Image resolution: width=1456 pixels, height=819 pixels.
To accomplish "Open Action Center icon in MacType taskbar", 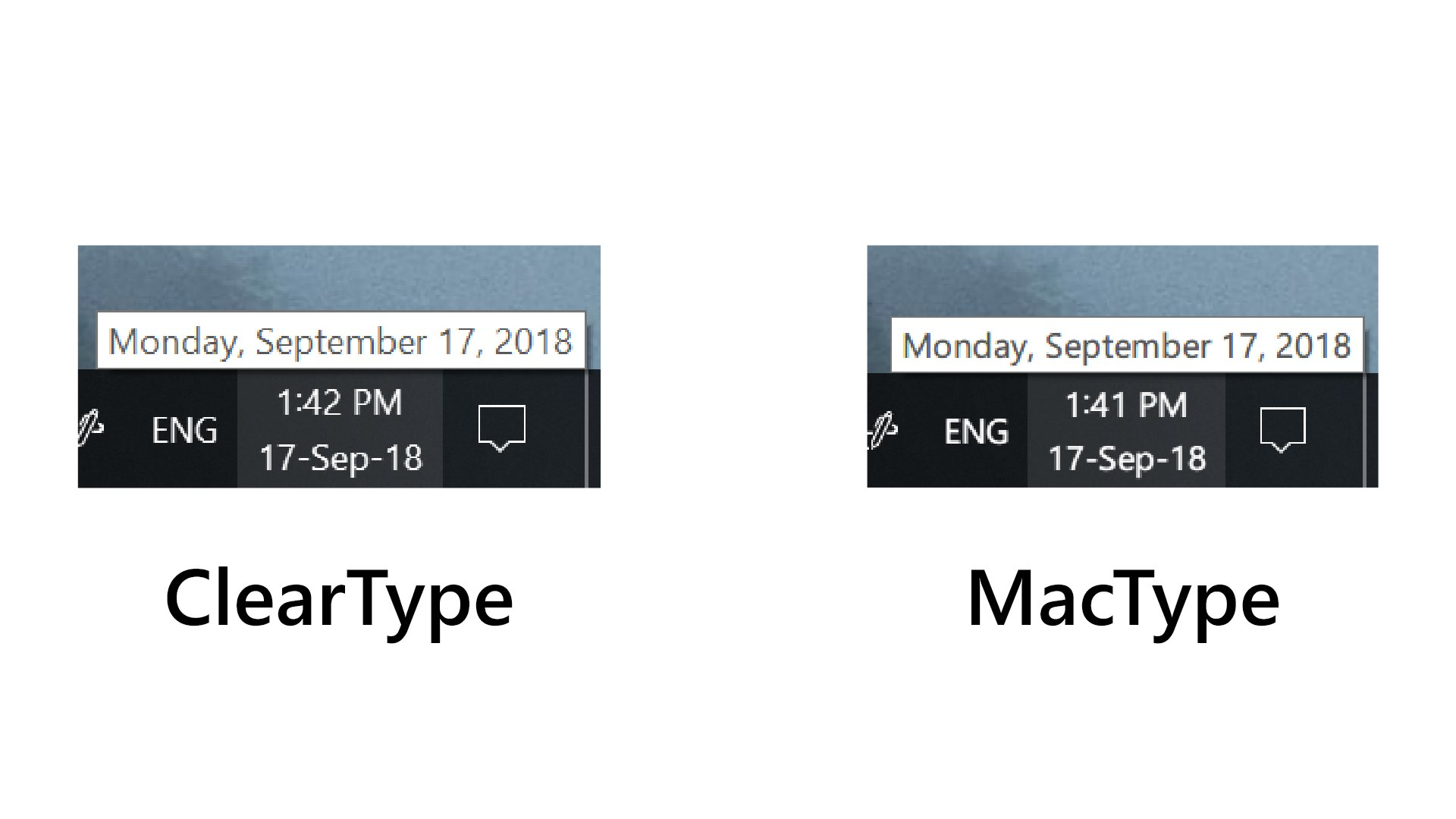I will coord(1282,429).
